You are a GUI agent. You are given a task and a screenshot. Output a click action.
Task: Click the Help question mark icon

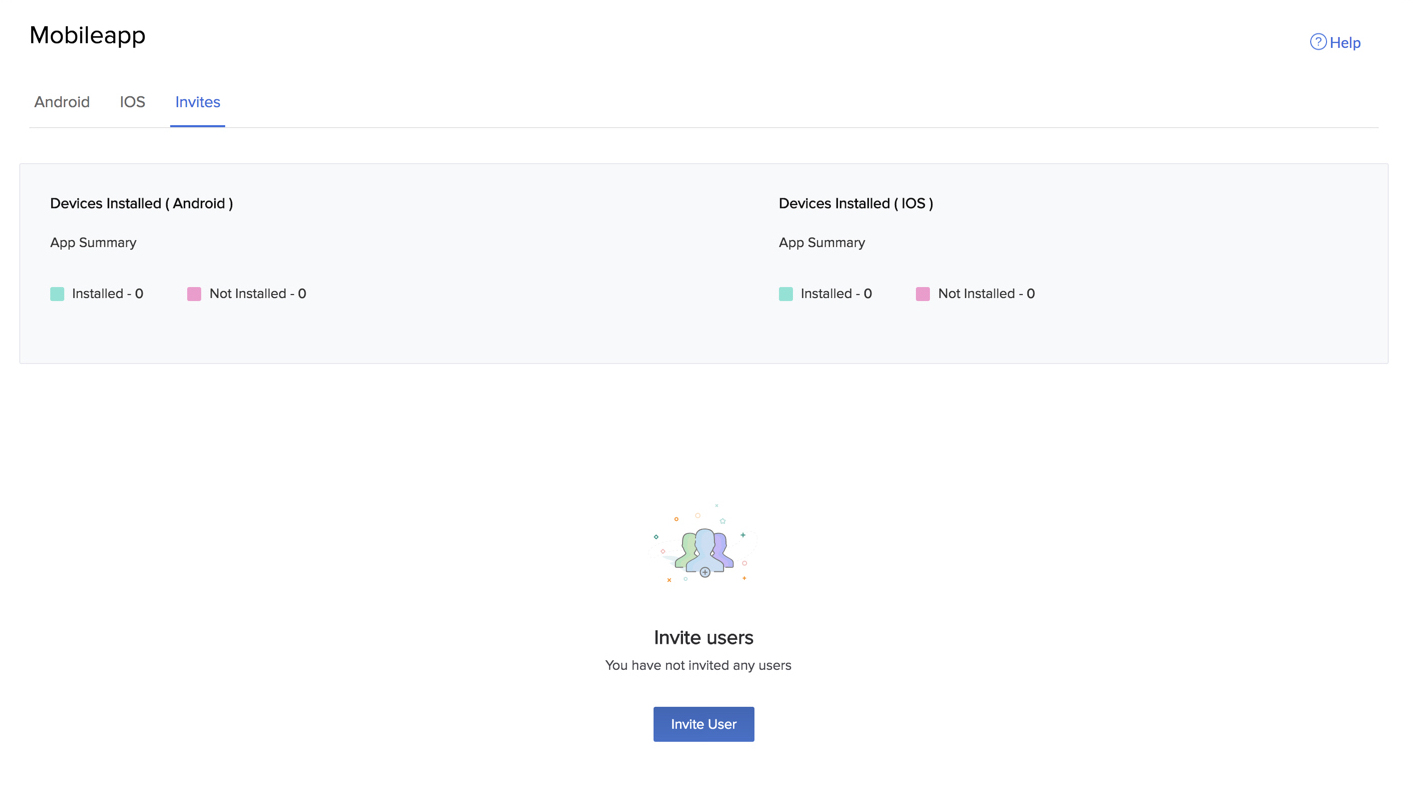[1318, 42]
